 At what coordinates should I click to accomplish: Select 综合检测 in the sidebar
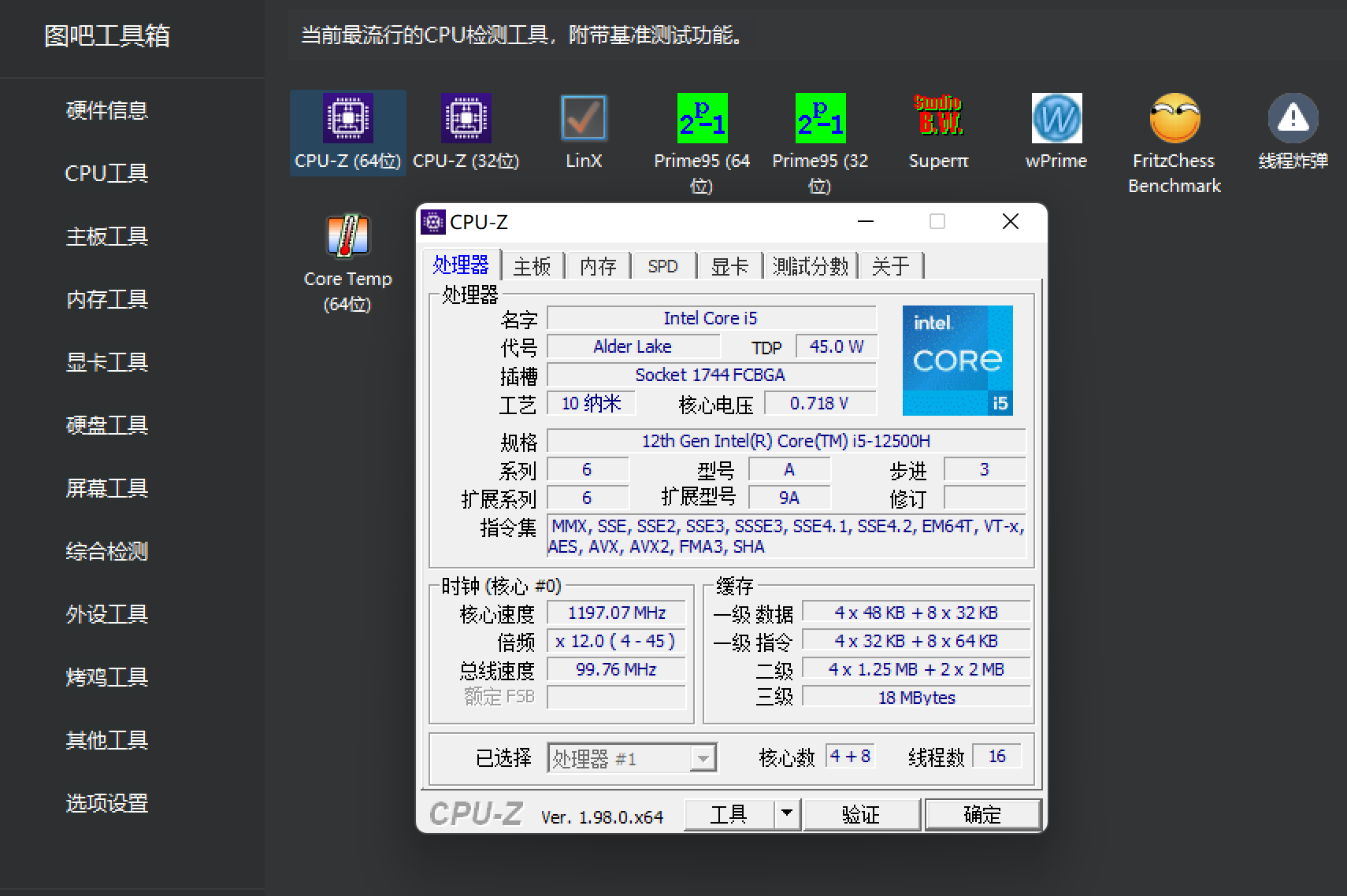(107, 551)
